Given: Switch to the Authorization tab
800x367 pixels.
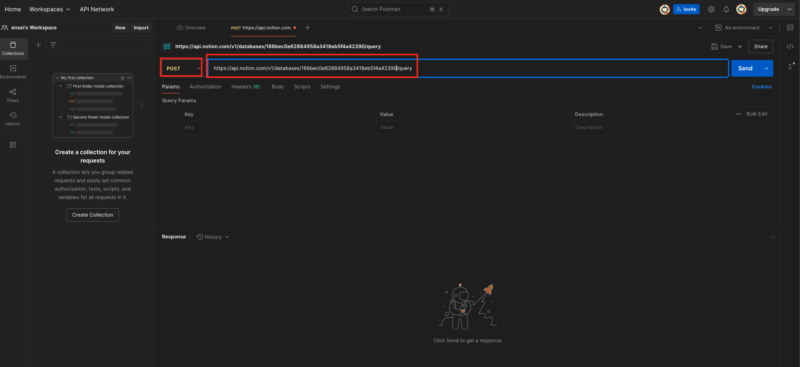Looking at the screenshot, I should click(x=206, y=87).
